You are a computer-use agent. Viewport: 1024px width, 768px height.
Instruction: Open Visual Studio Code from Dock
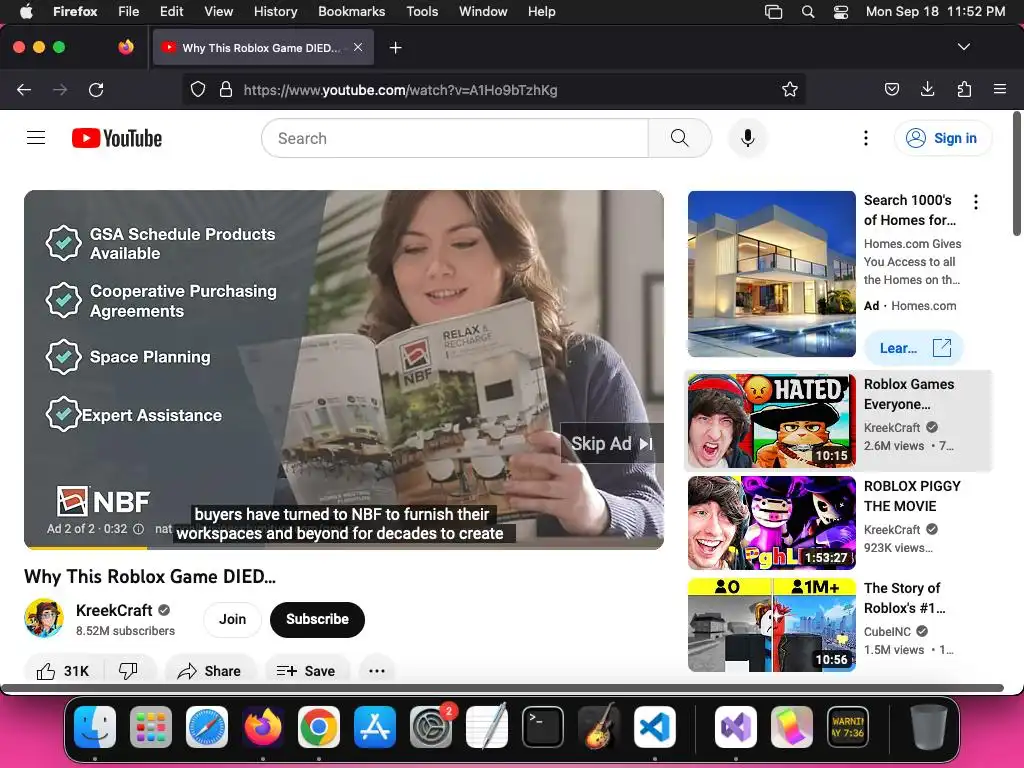point(654,727)
